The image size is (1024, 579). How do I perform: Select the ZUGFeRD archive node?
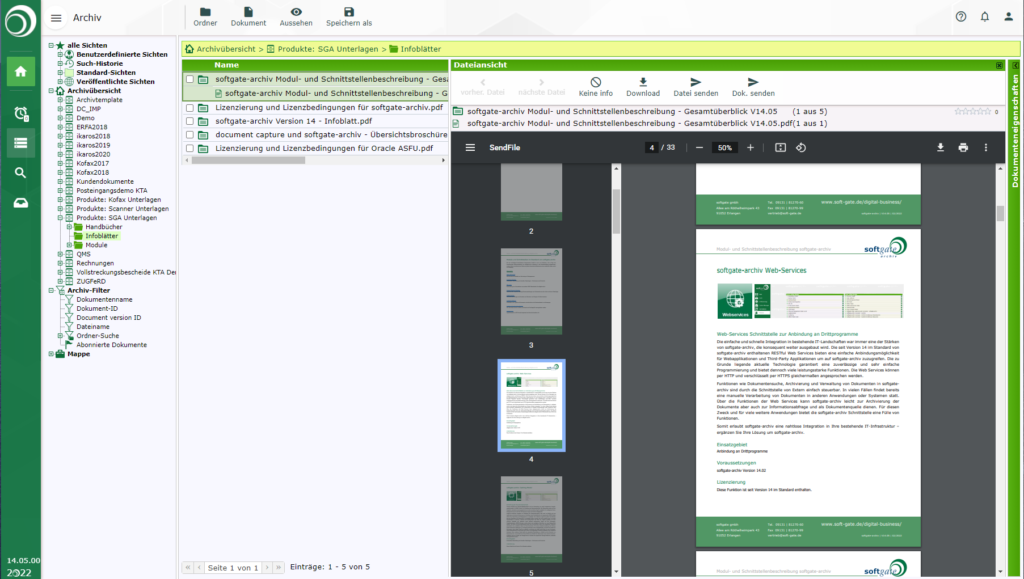(91, 281)
